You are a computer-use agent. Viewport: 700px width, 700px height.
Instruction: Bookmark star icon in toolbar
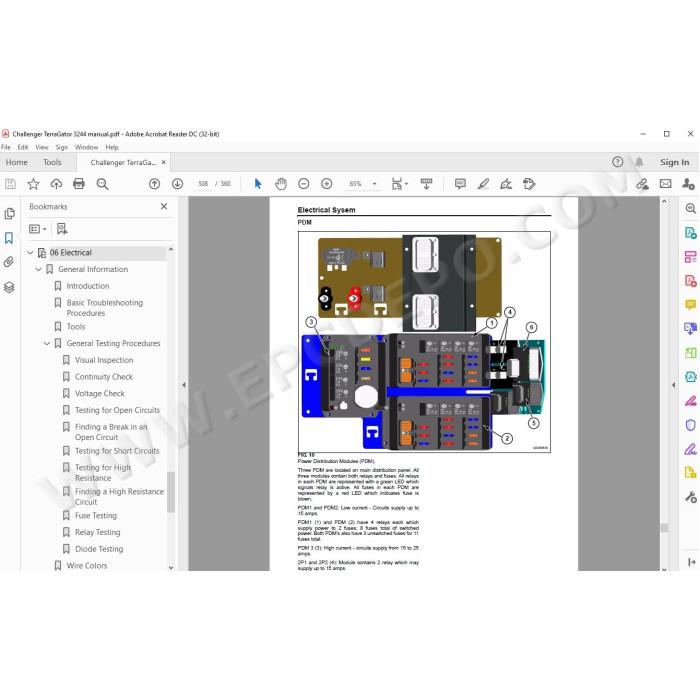[x=33, y=183]
